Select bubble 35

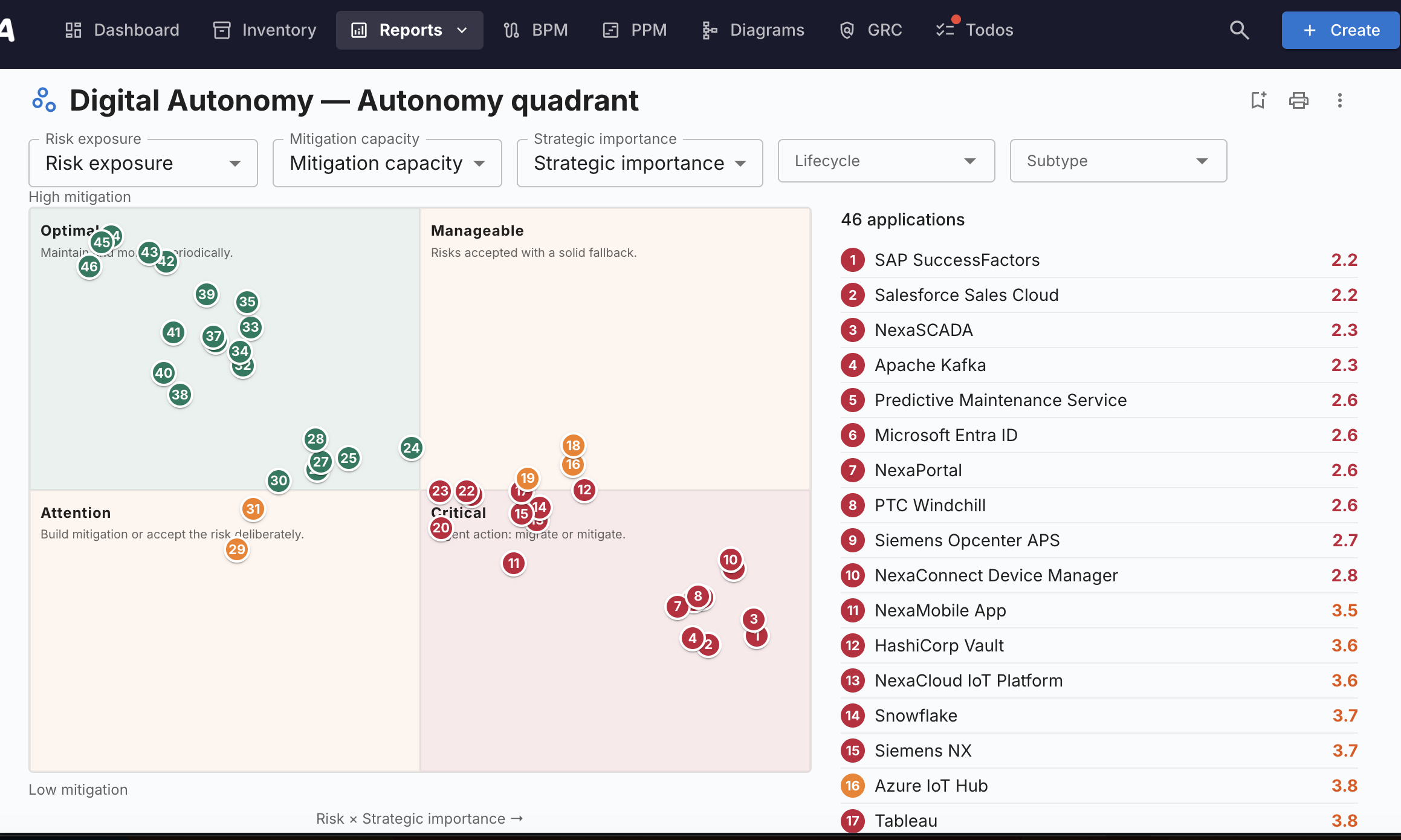click(x=247, y=302)
